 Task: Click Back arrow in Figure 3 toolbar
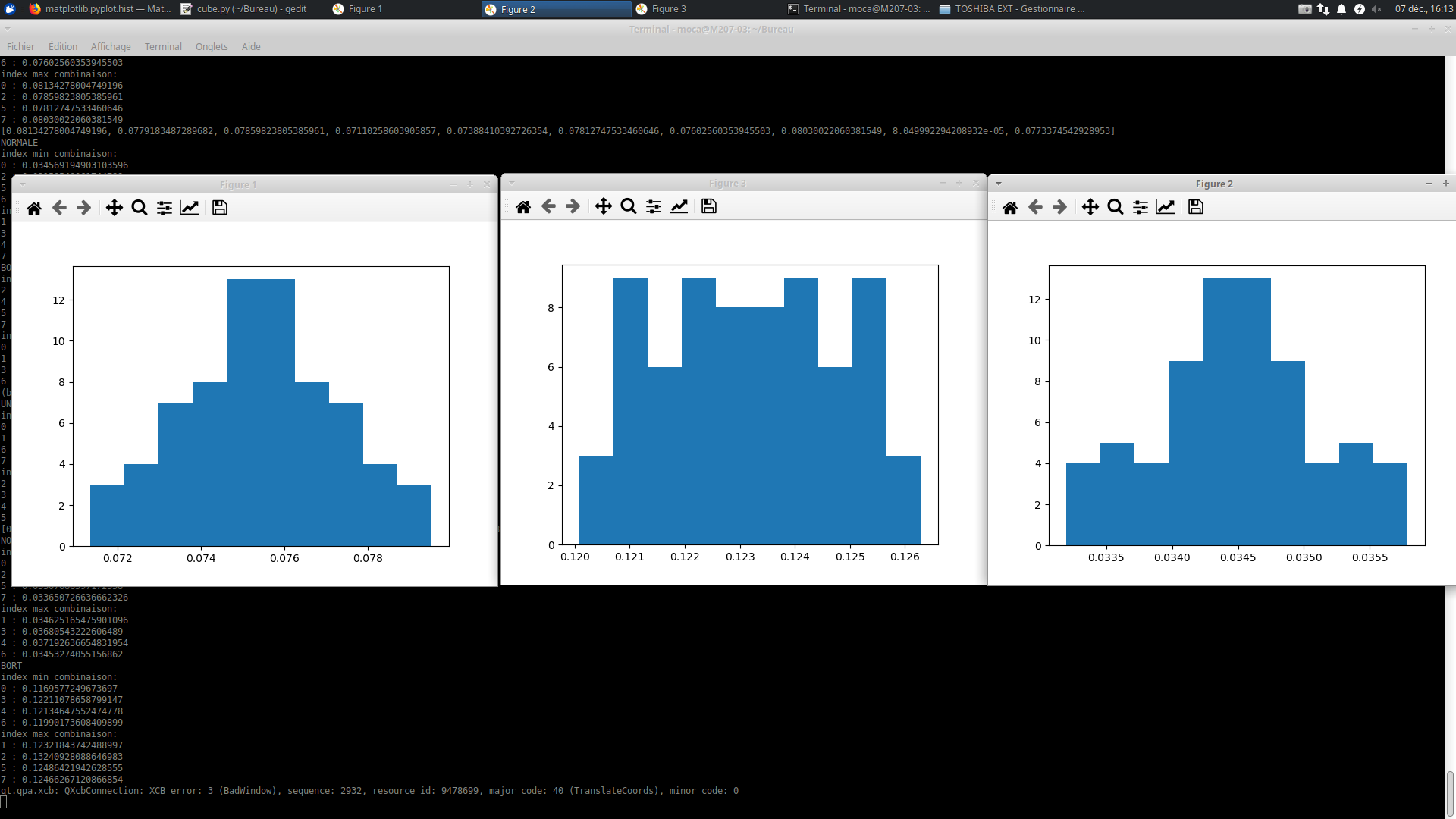[548, 206]
